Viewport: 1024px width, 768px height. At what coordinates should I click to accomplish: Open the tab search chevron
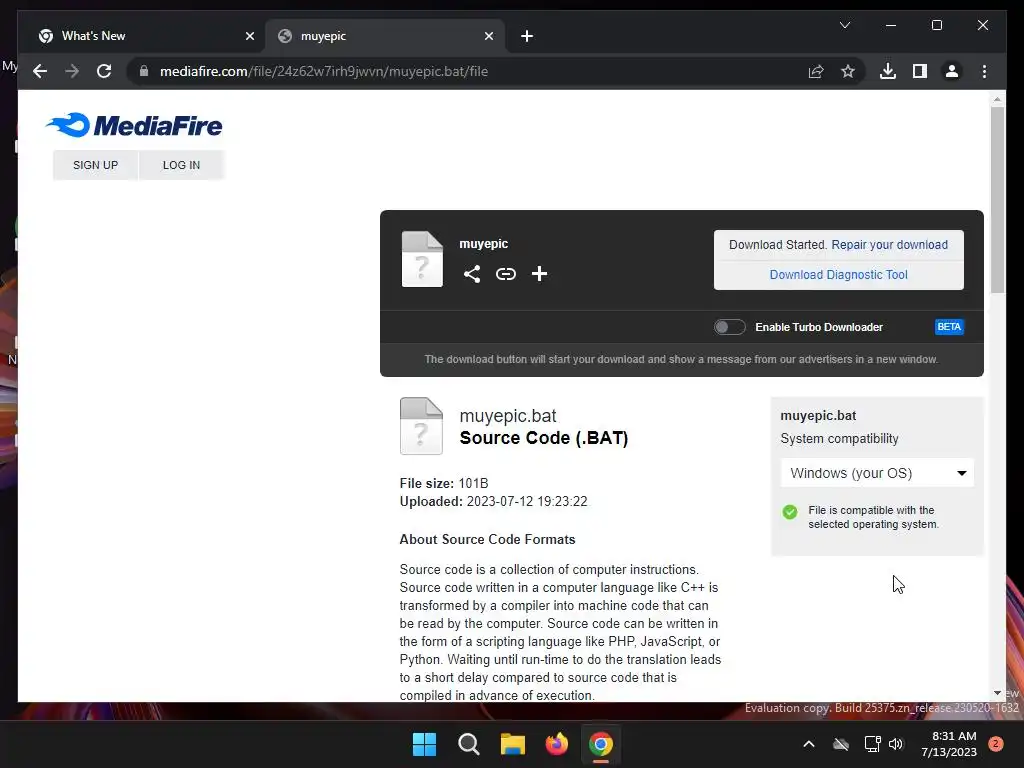[844, 25]
